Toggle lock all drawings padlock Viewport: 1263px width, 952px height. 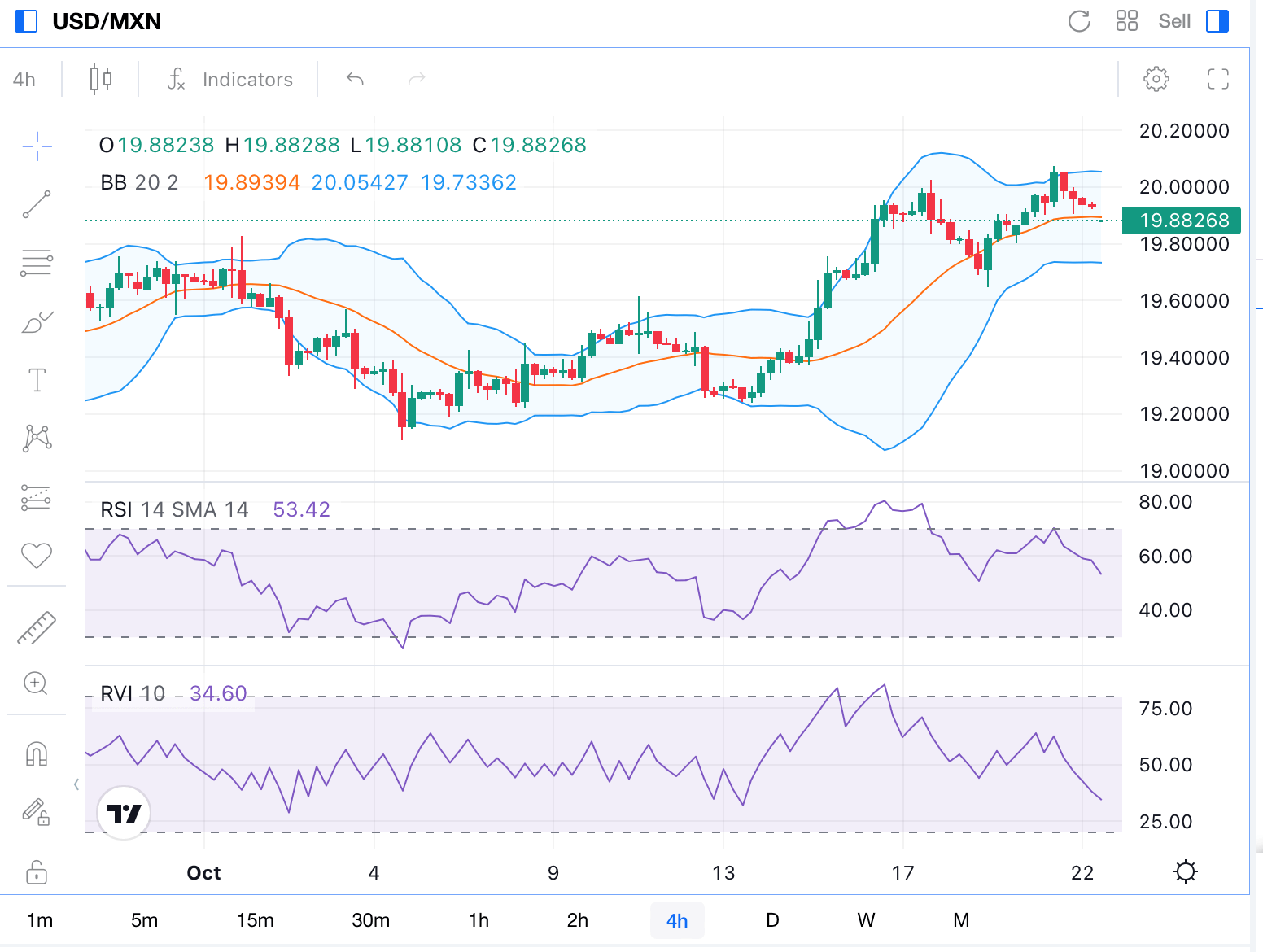point(37,871)
